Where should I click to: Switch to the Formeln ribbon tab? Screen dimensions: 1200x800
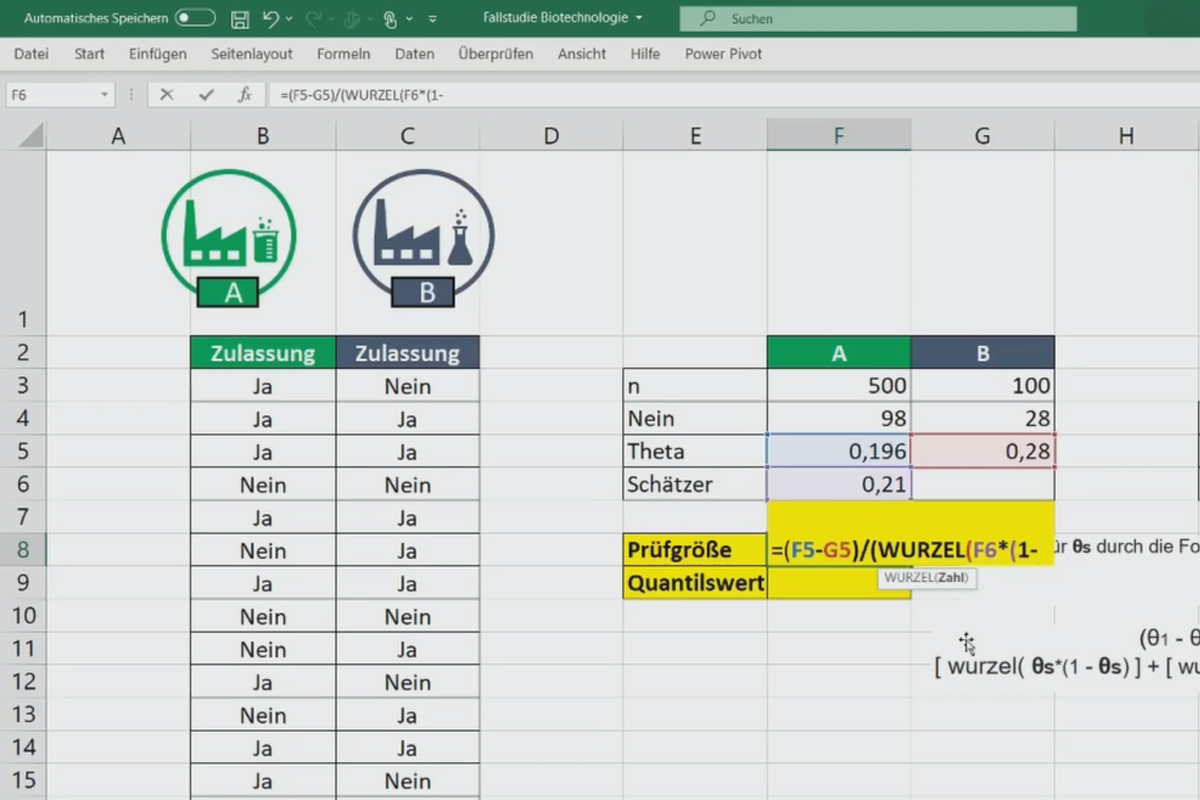pyautogui.click(x=343, y=54)
